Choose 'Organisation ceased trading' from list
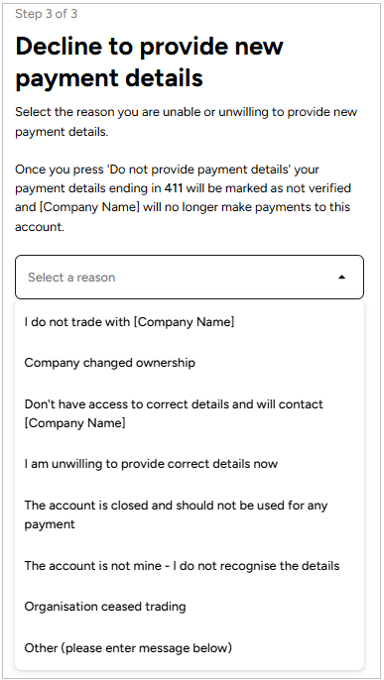This screenshot has width=384, height=680. (x=189, y=606)
